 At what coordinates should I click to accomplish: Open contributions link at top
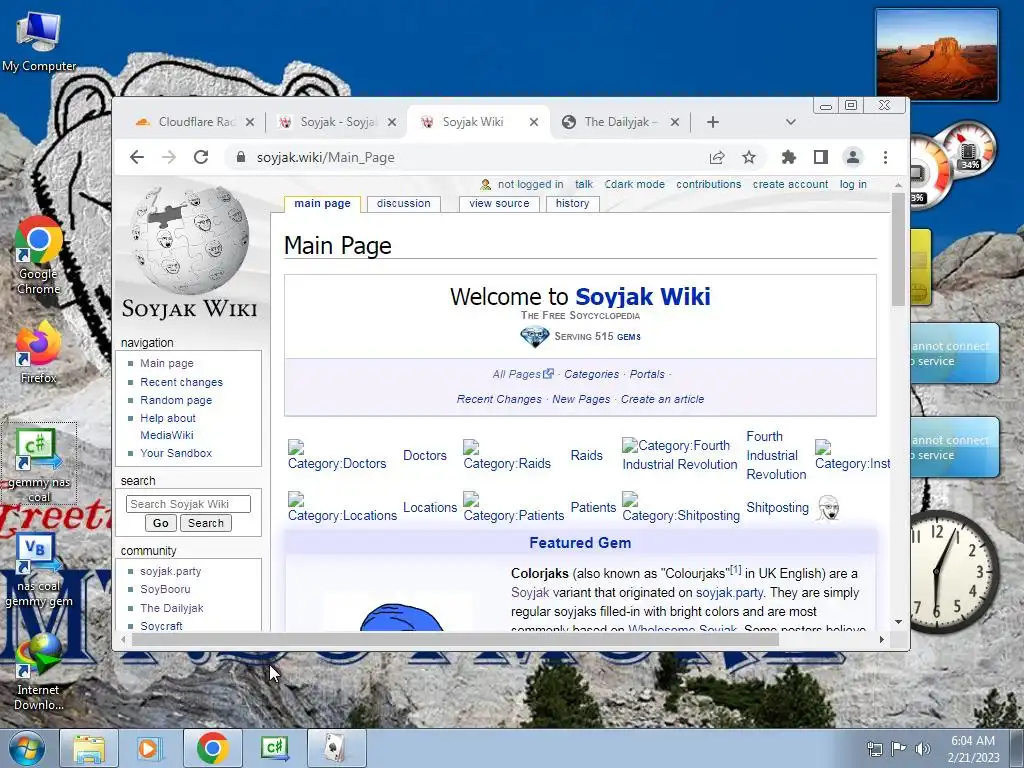709,185
